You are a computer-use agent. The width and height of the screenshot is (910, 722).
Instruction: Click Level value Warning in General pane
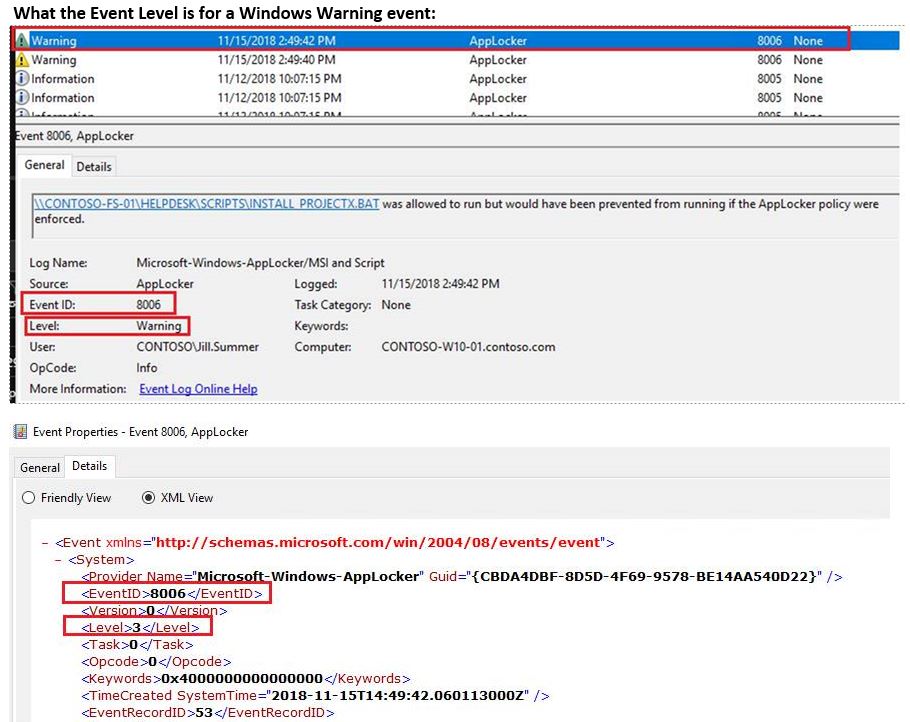pos(159,326)
